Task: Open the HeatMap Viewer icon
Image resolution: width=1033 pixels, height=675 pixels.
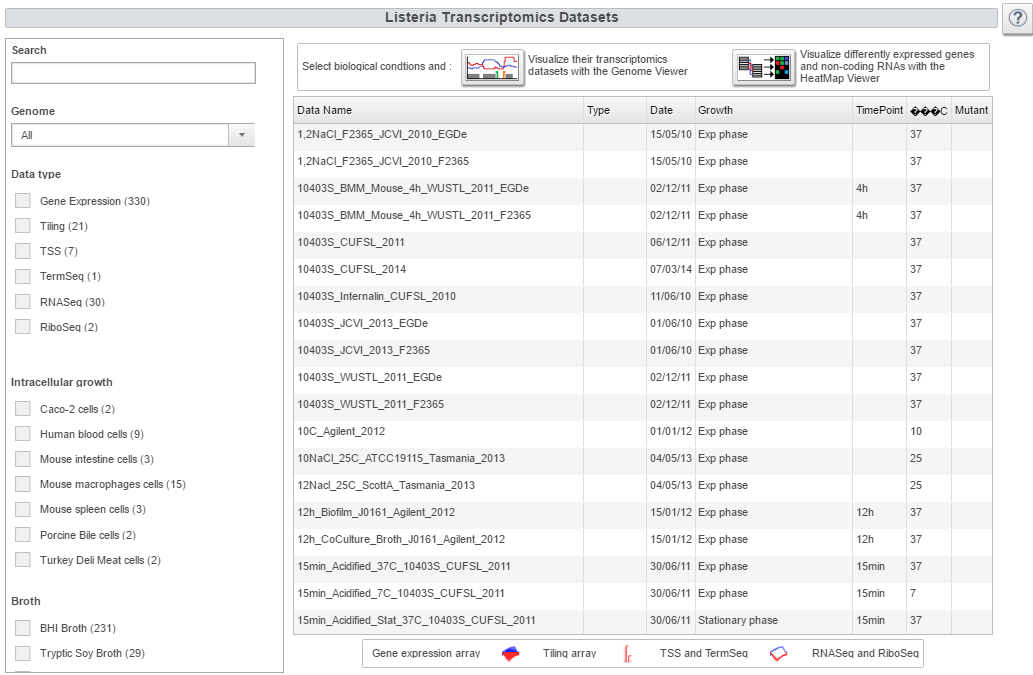Action: point(763,67)
